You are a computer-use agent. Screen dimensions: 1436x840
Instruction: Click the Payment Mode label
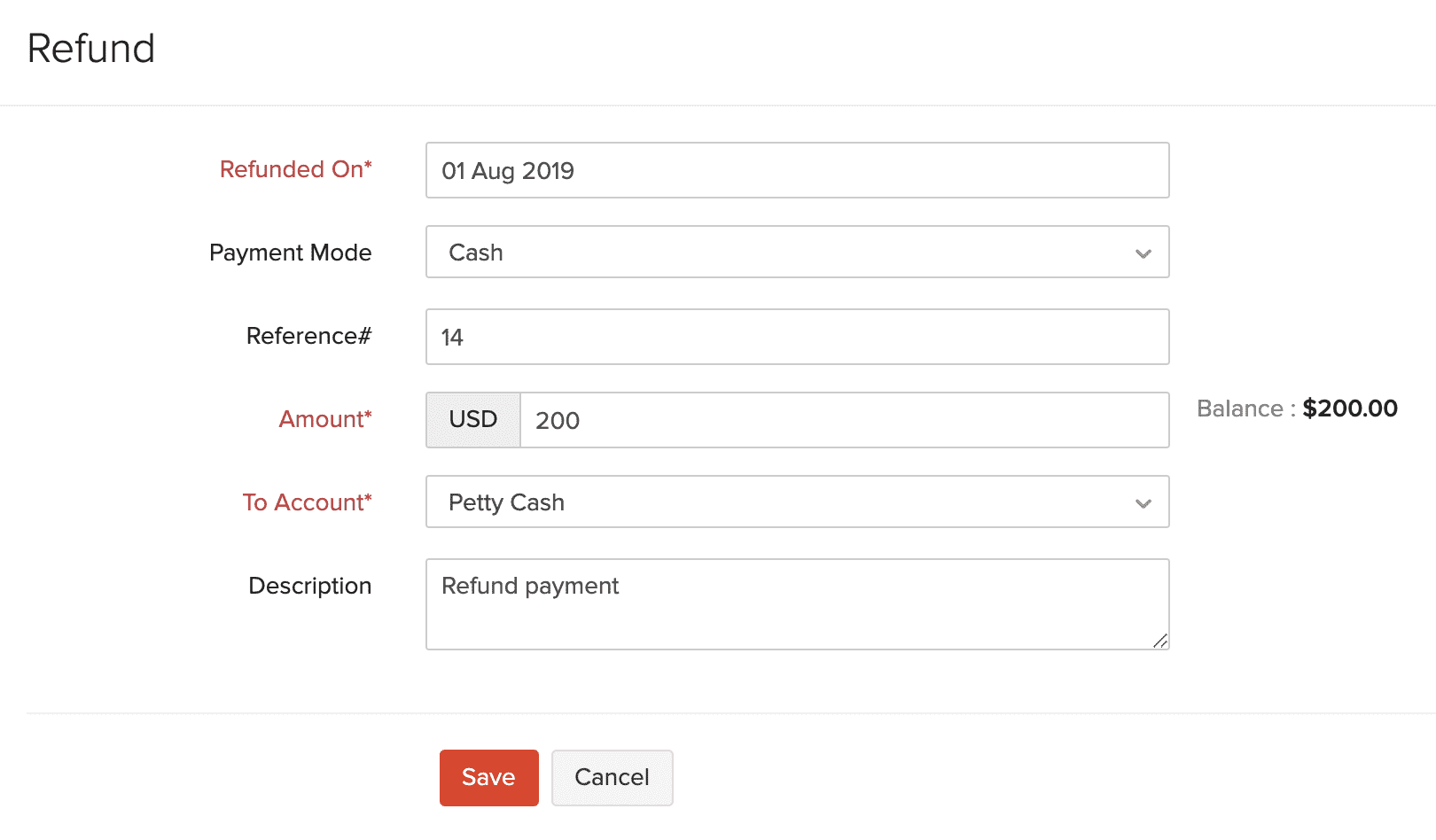tap(290, 253)
